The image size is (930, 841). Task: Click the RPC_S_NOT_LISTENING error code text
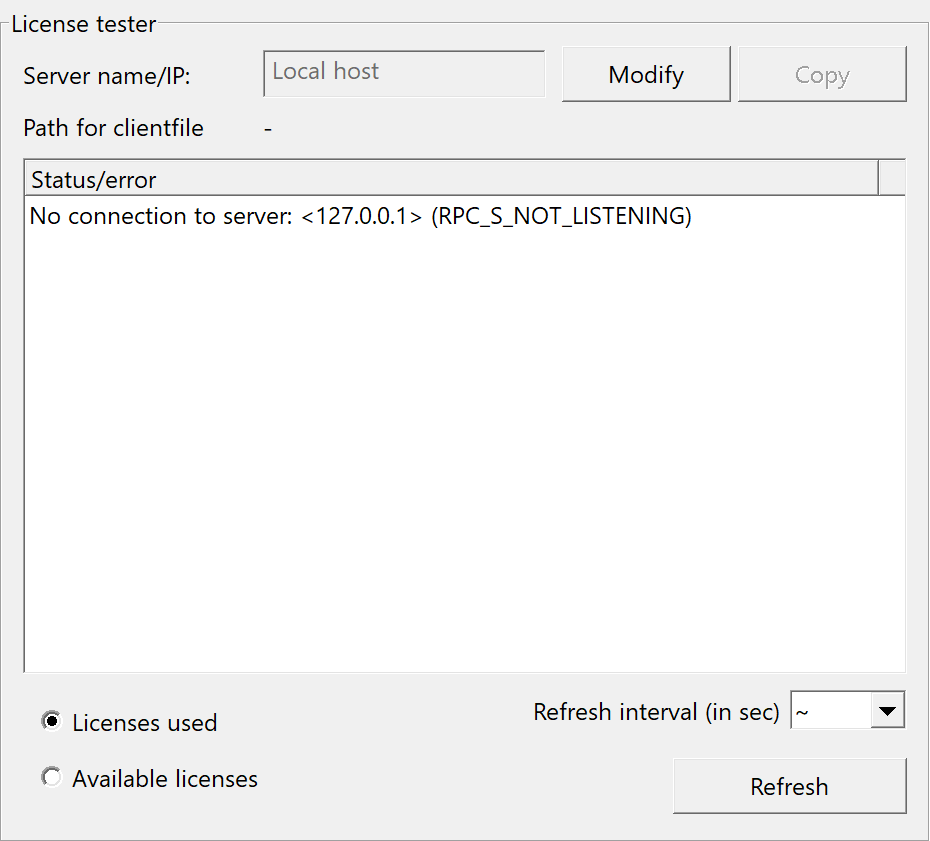(x=561, y=217)
